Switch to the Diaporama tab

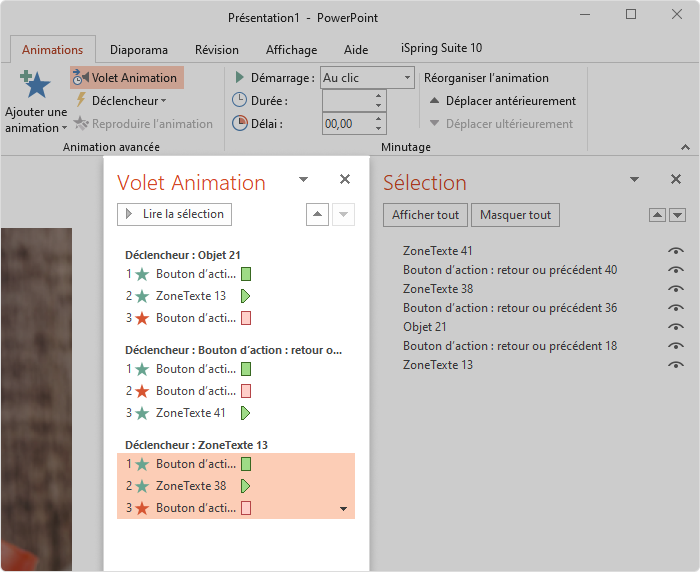139,50
